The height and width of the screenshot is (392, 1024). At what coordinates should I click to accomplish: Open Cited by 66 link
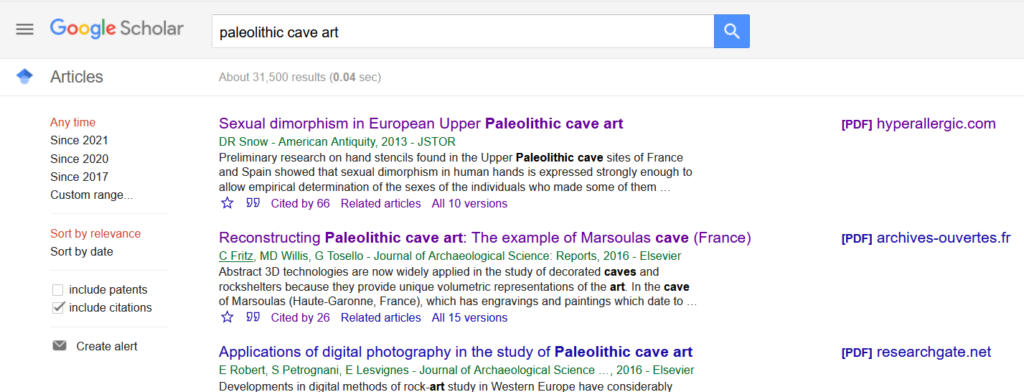[x=300, y=204]
